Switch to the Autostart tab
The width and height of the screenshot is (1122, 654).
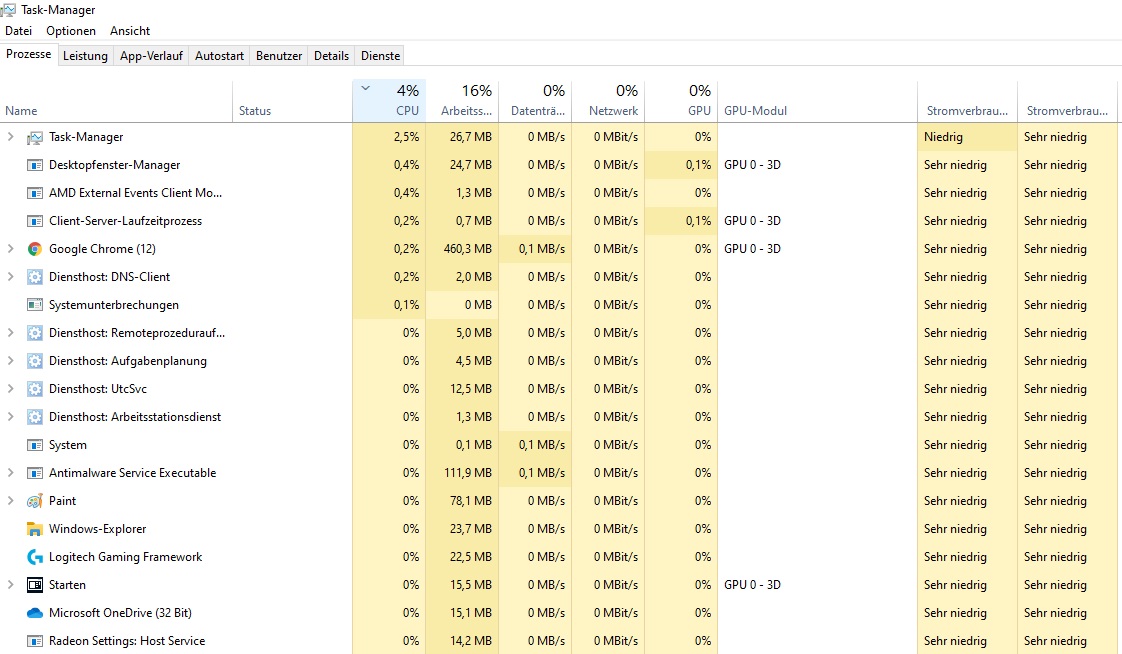[x=219, y=56]
